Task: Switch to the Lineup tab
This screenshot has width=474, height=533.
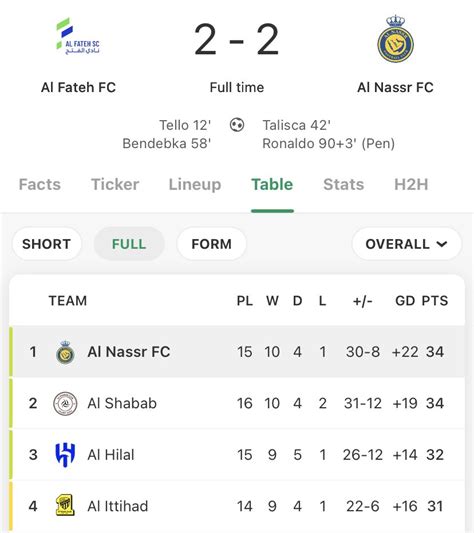Action: tap(195, 185)
